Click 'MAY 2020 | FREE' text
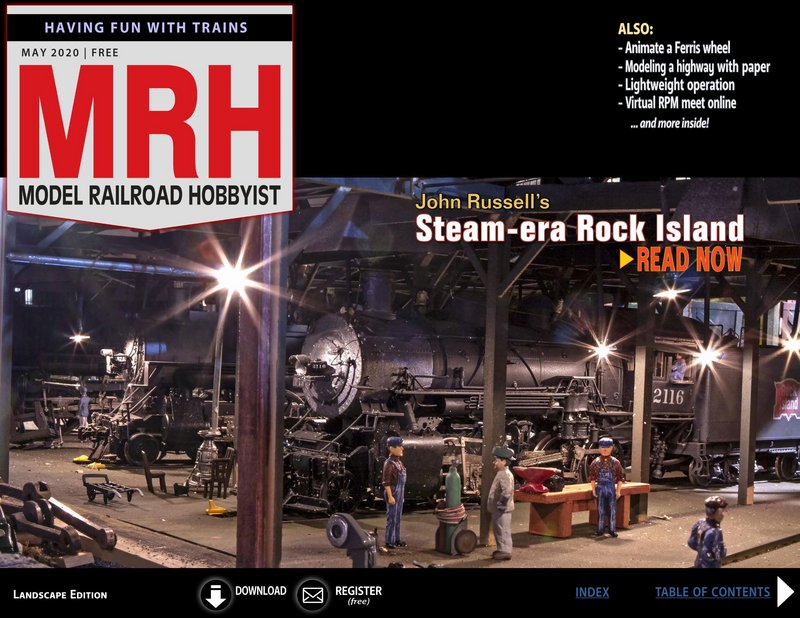Viewport: 800px width, 618px height. pos(70,53)
